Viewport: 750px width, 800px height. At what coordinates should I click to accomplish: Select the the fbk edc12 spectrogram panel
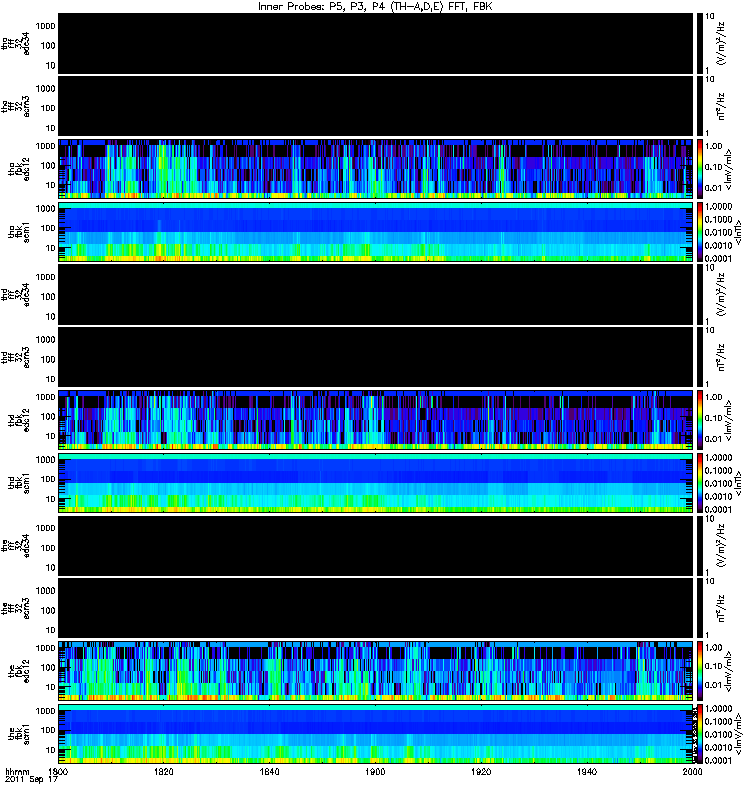(376, 671)
